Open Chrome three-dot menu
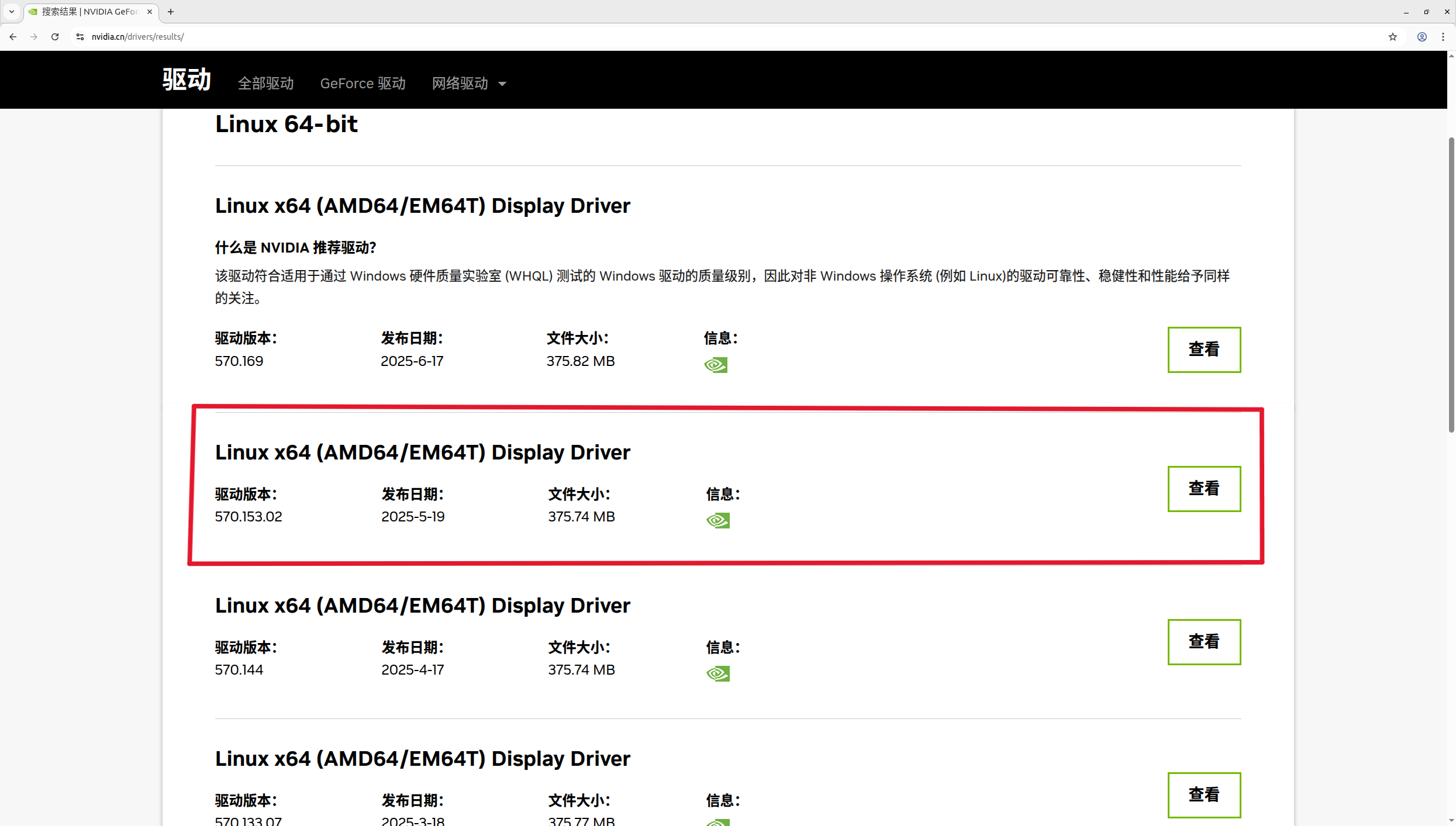Viewport: 1456px width, 826px height. click(x=1443, y=37)
